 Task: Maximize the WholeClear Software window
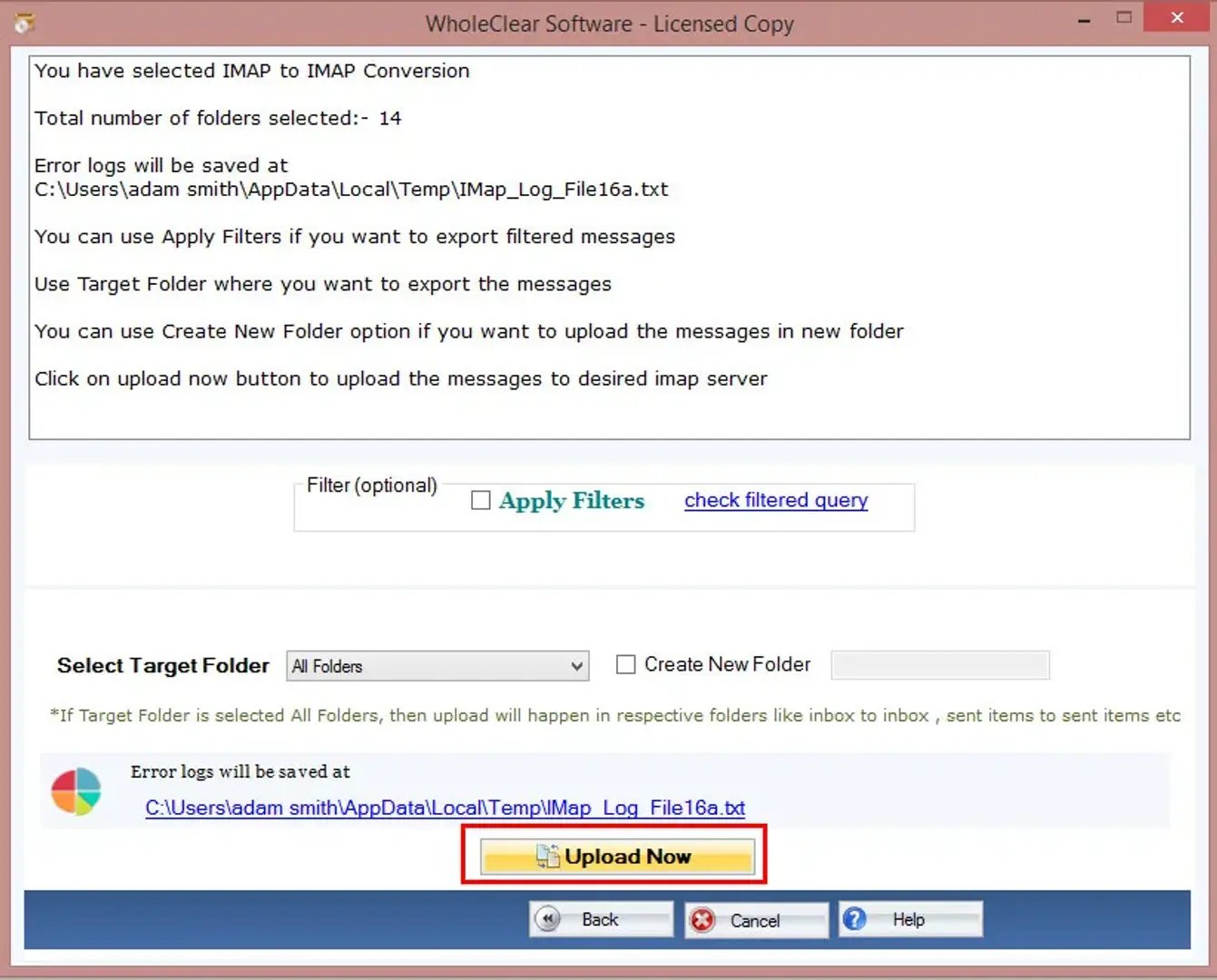1124,17
